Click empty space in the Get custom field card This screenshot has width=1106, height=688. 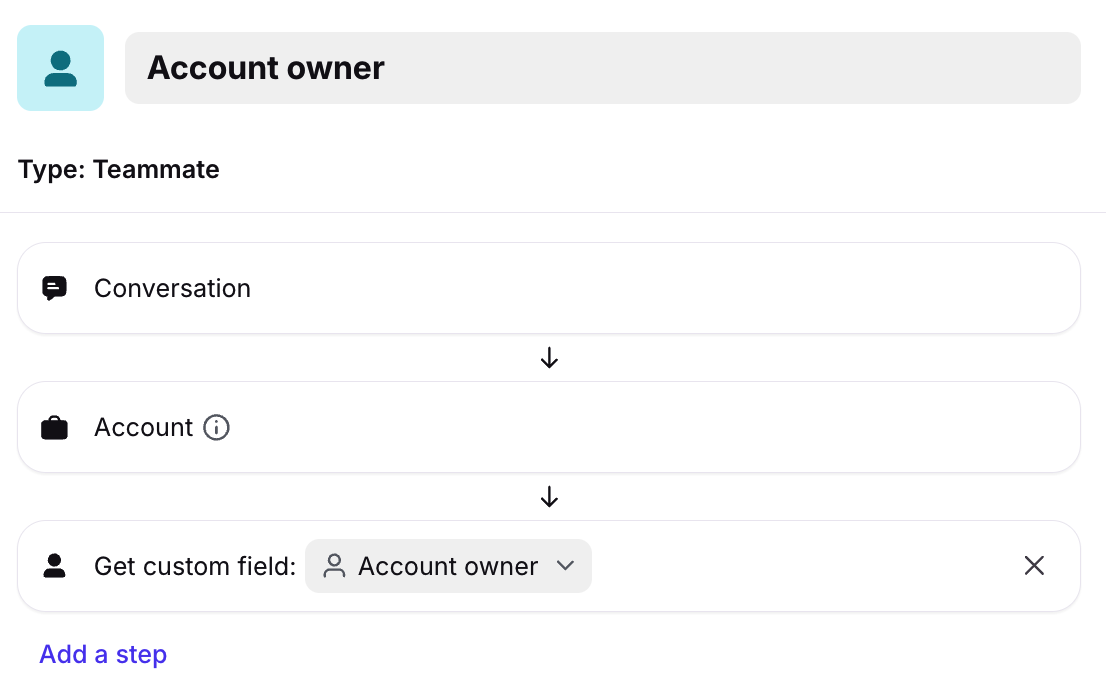pos(800,567)
